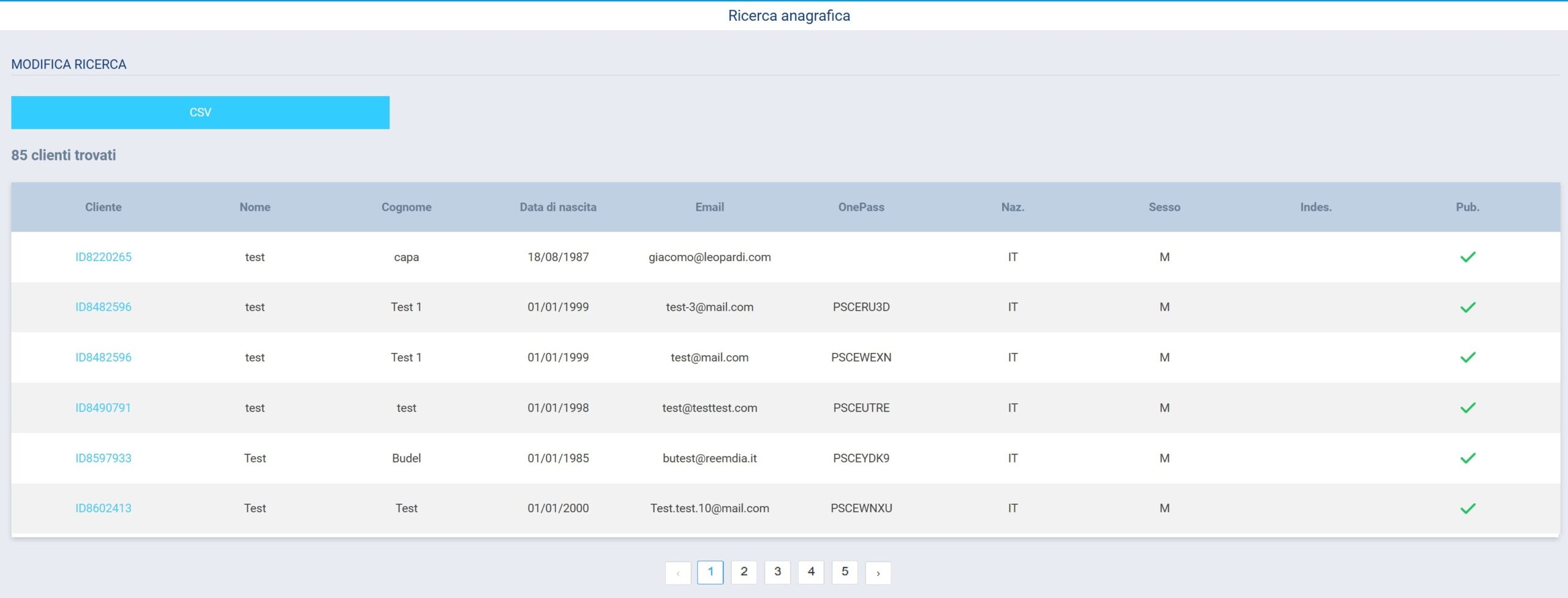
Task: Click the green Pub. checkmark for giacomo@leopardi.com
Action: (x=1468, y=257)
